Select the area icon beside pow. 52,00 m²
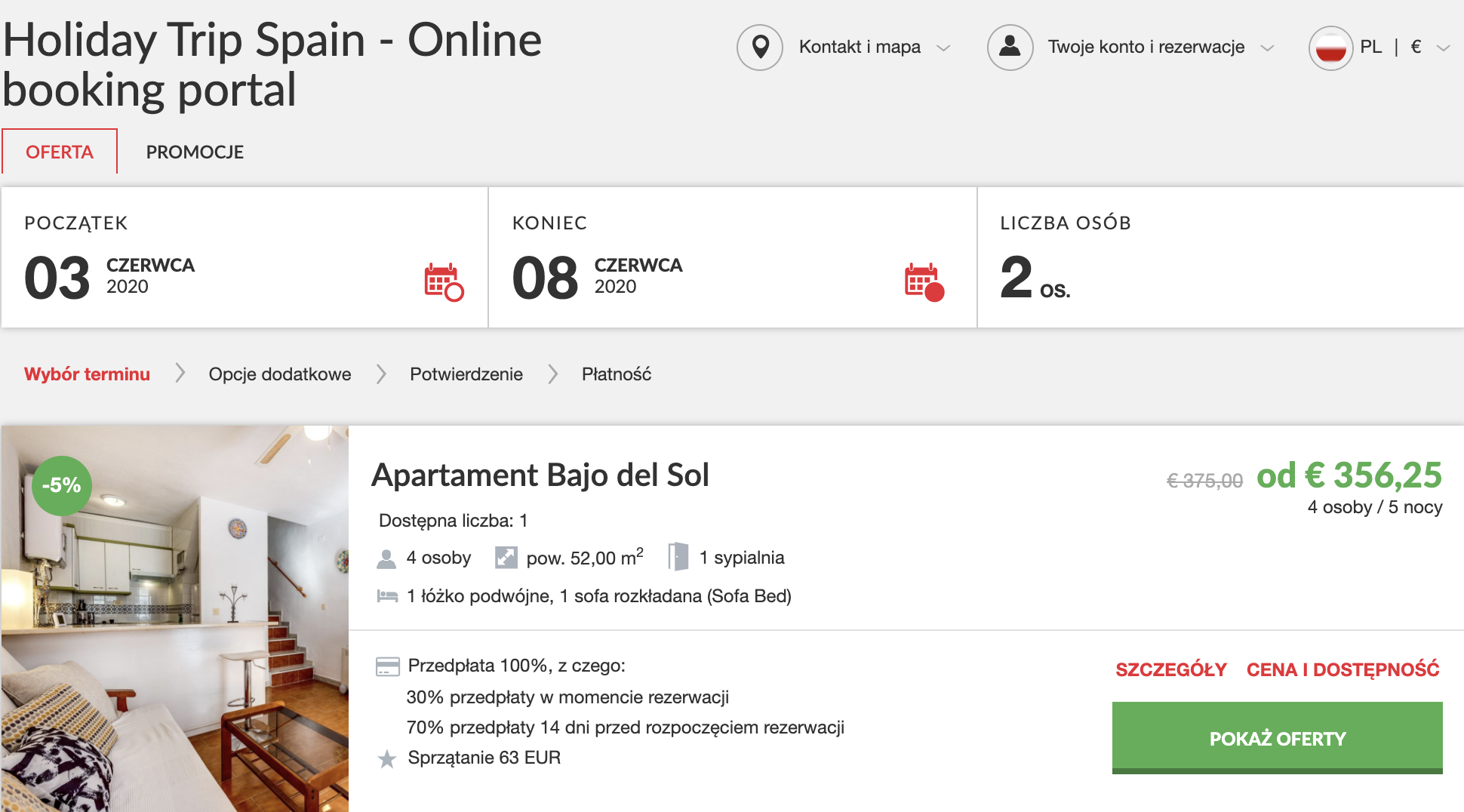Screen dimensions: 1464x812 coord(506,558)
